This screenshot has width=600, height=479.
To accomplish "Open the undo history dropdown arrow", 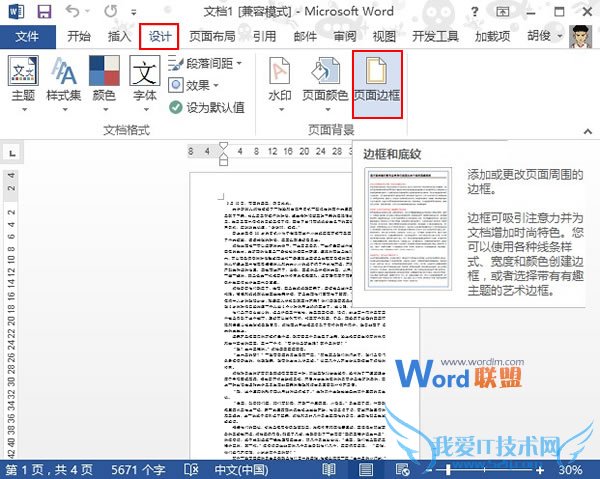I will coord(87,11).
